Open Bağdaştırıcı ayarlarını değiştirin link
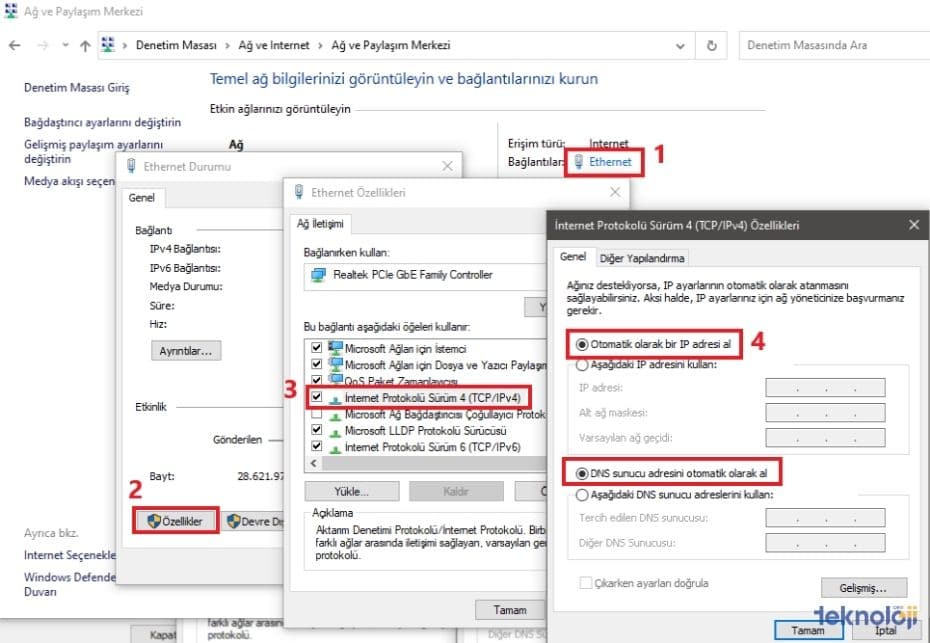This screenshot has width=930, height=643. pyautogui.click(x=103, y=122)
